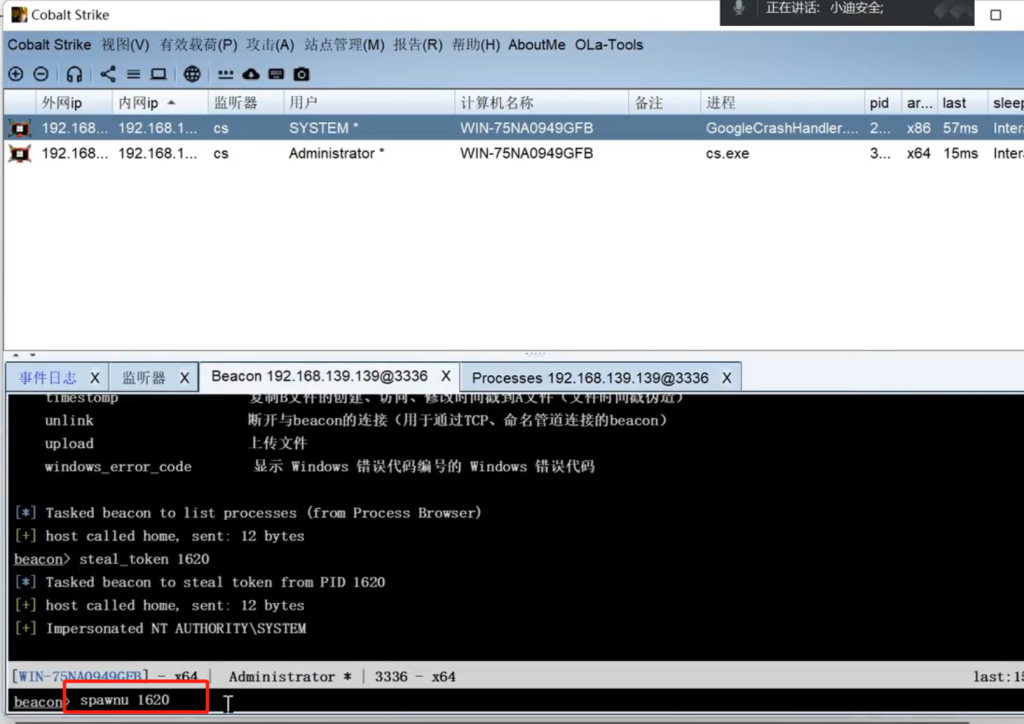1024x724 pixels.
Task: Open the AboutMe menu
Action: pos(537,45)
